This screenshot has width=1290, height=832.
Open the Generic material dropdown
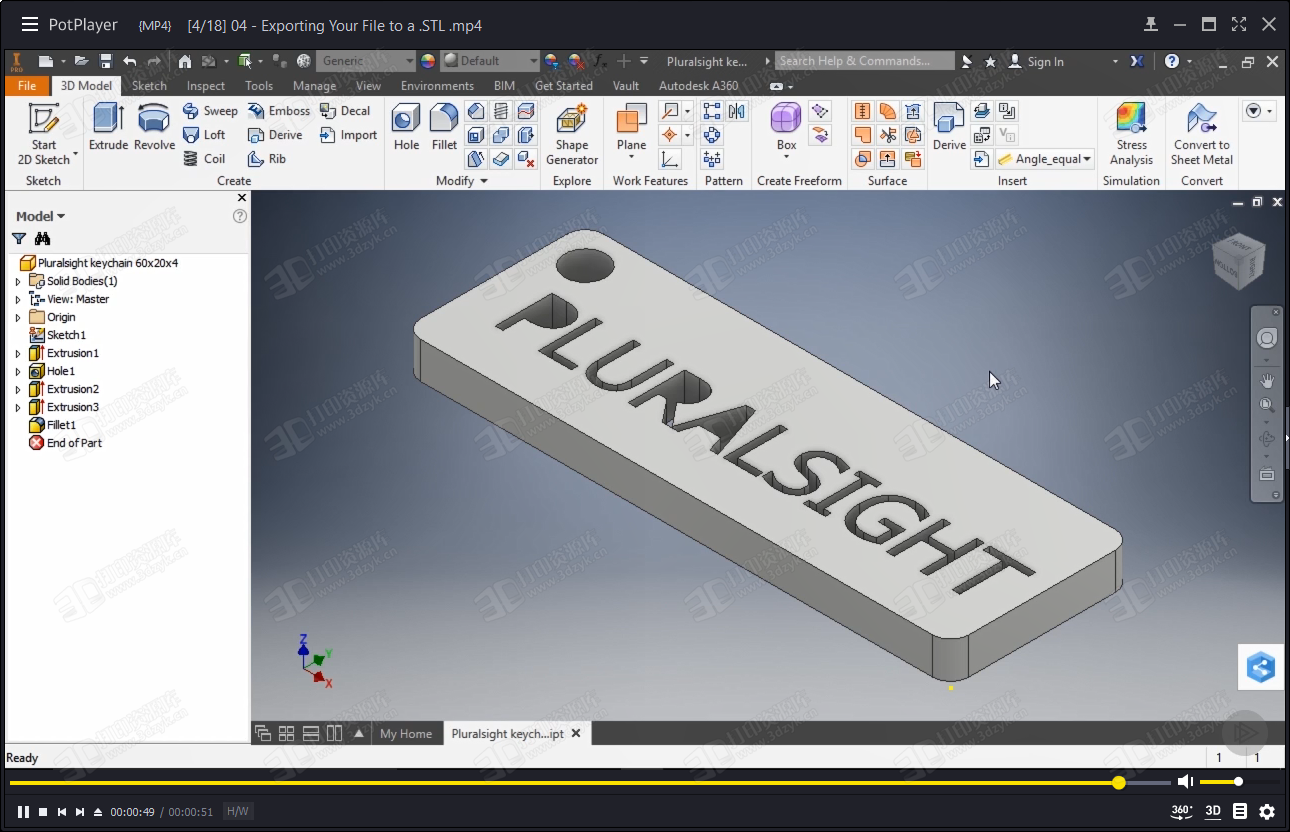(365, 61)
